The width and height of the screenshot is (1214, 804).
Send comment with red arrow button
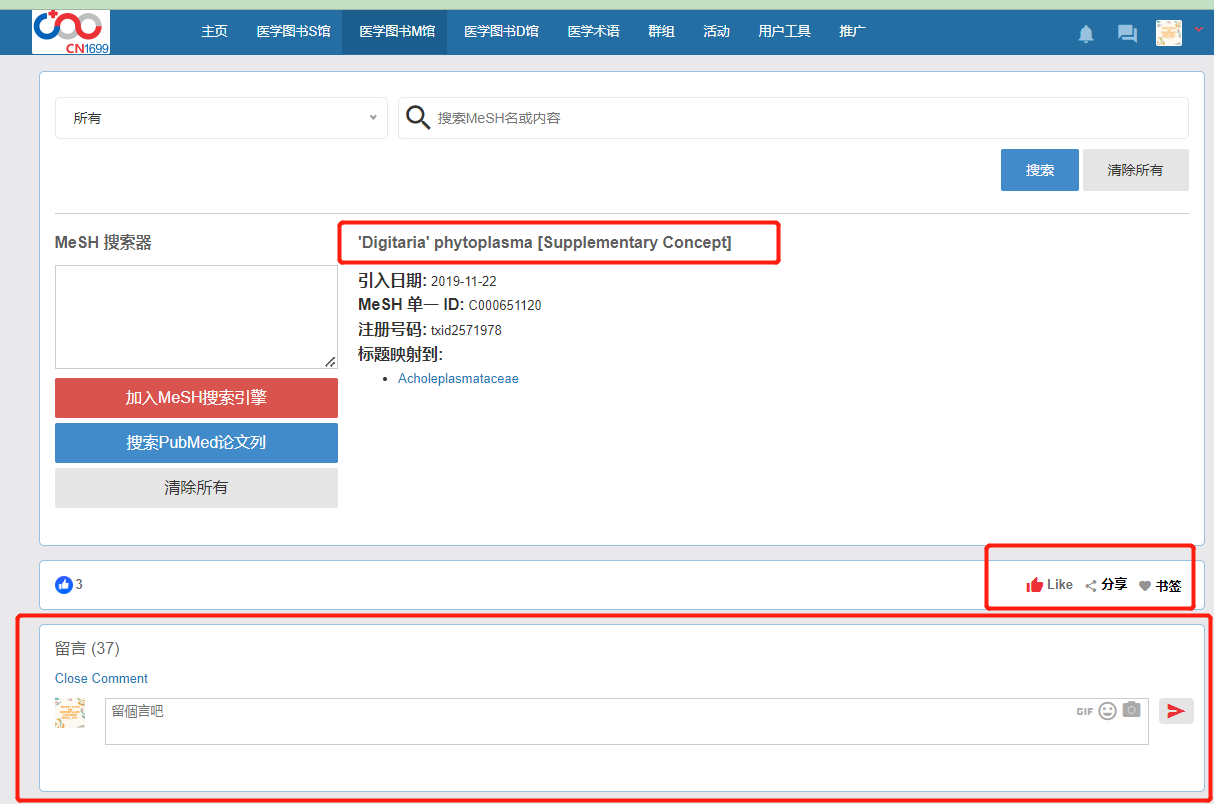pyautogui.click(x=1176, y=711)
